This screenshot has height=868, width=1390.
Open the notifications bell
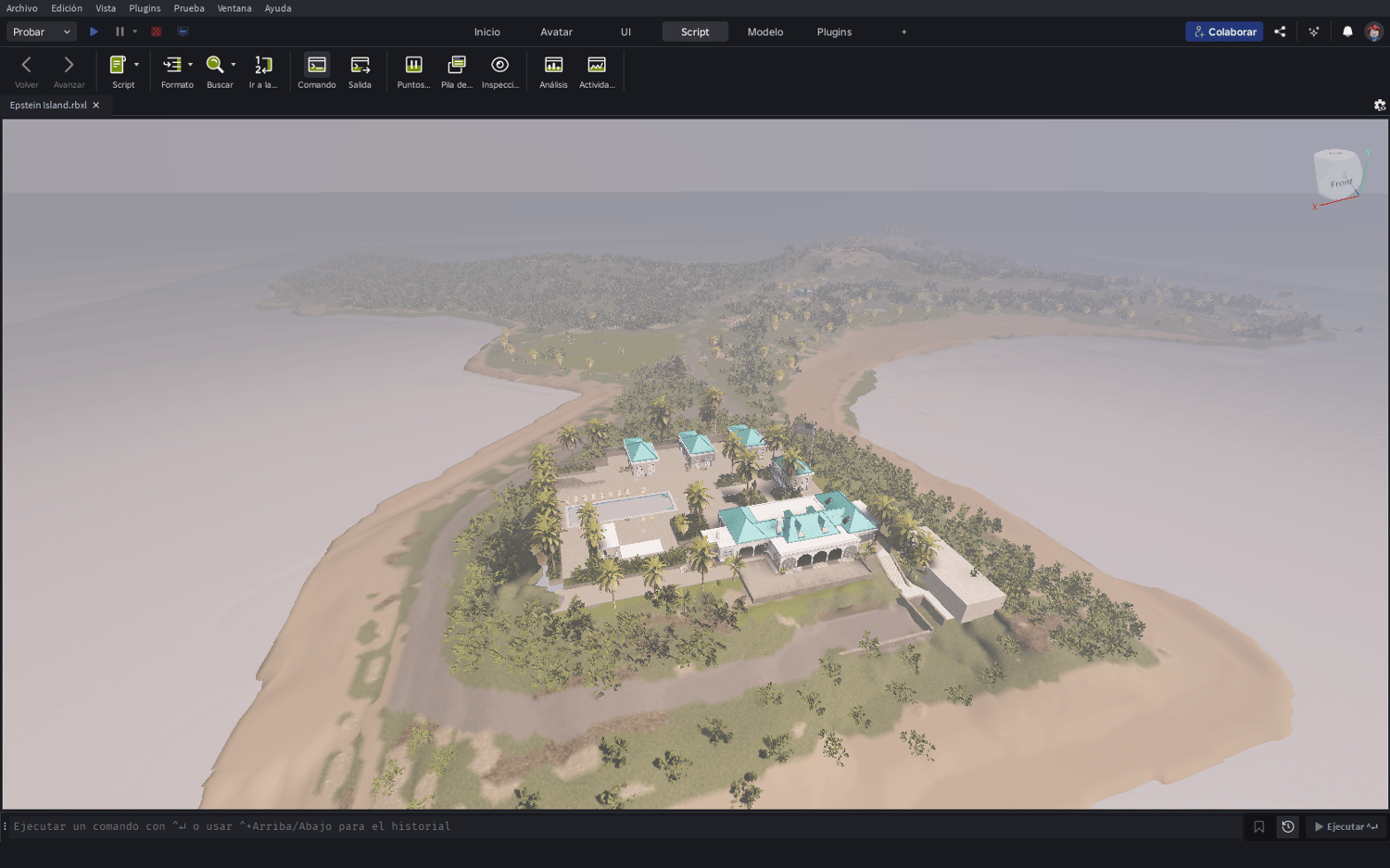click(1347, 31)
